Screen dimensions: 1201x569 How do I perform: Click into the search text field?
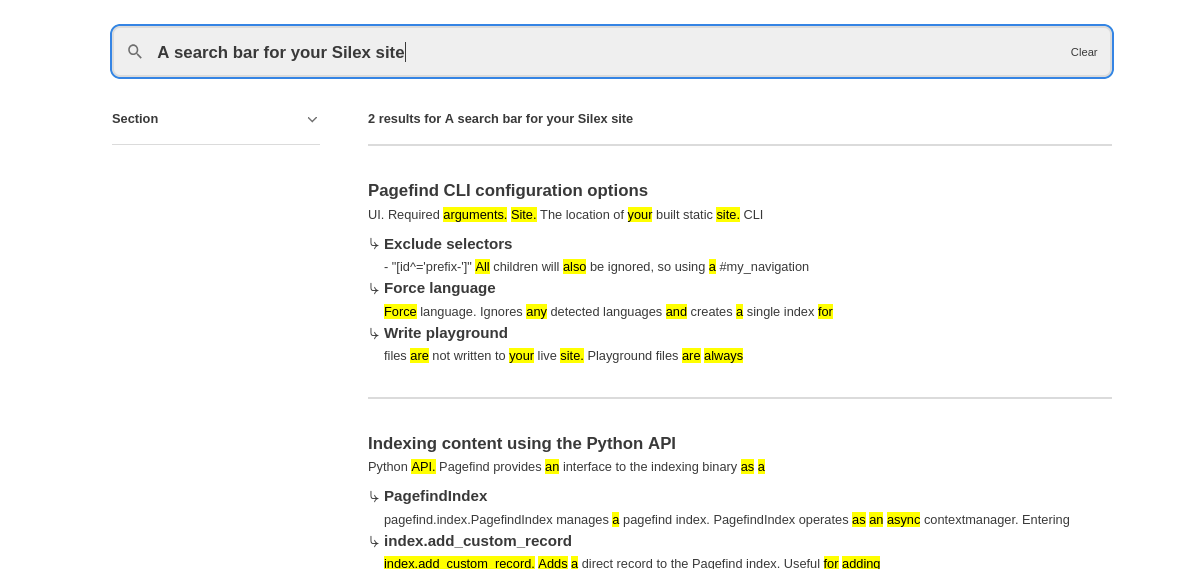point(611,52)
